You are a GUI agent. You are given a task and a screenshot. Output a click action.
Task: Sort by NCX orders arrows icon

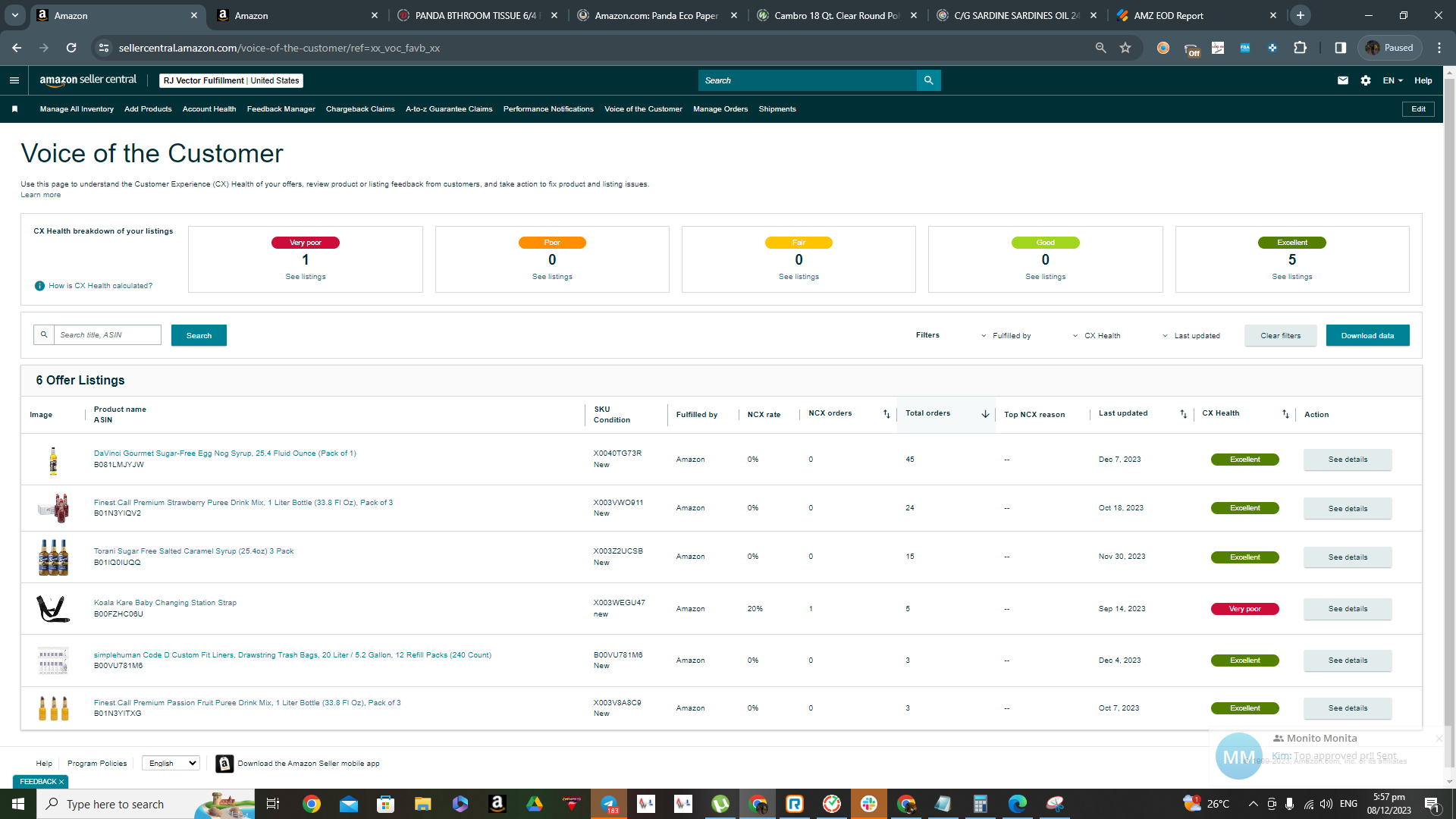pyautogui.click(x=886, y=414)
